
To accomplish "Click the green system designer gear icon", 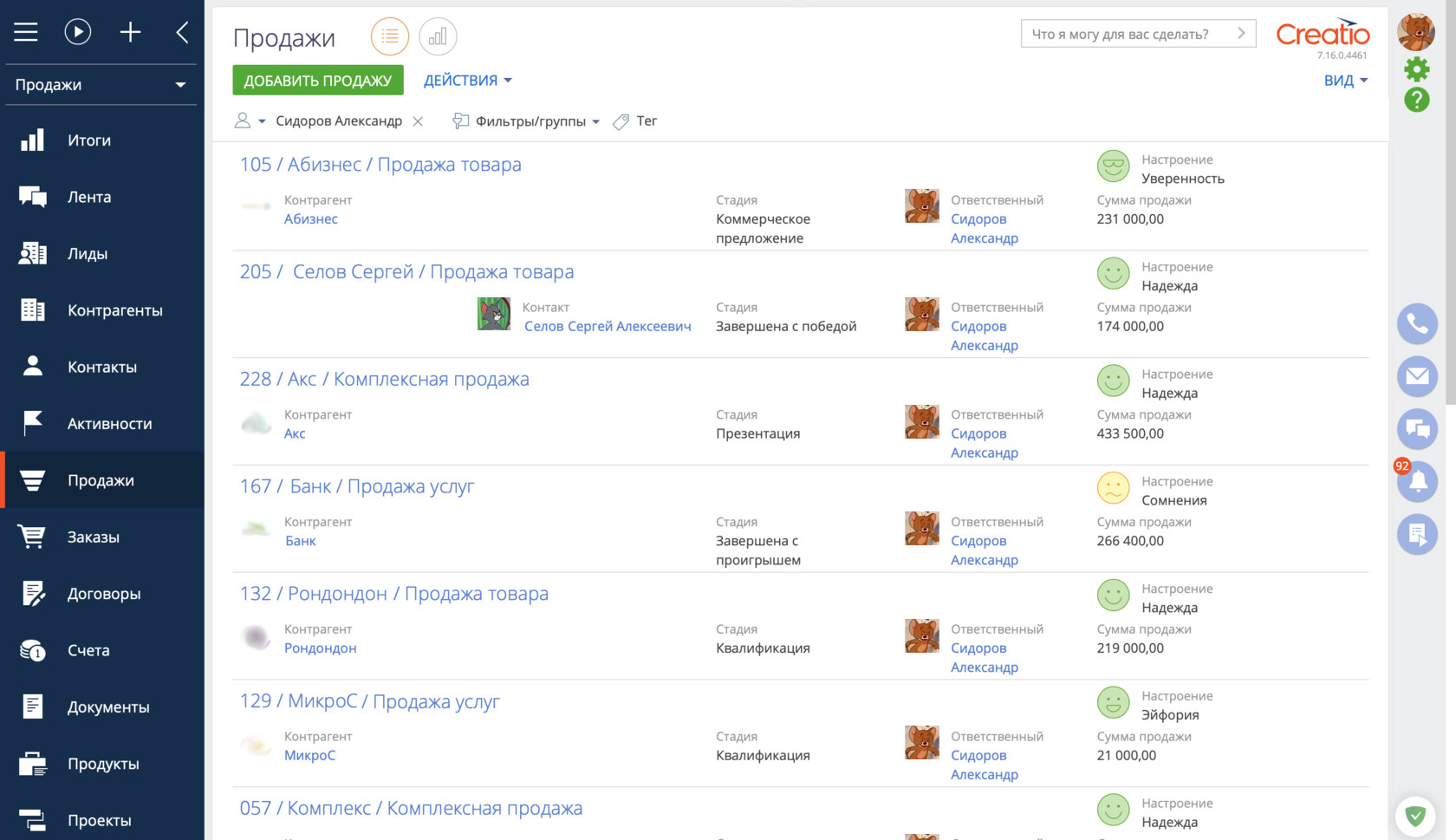I will tap(1416, 69).
